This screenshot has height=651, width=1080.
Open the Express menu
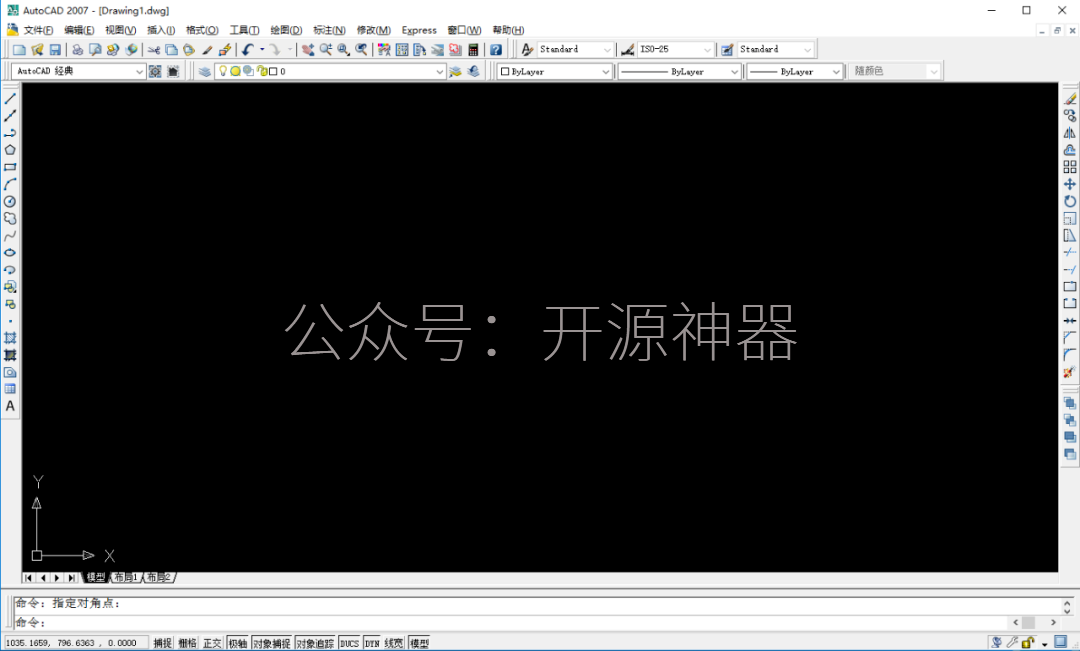point(419,30)
